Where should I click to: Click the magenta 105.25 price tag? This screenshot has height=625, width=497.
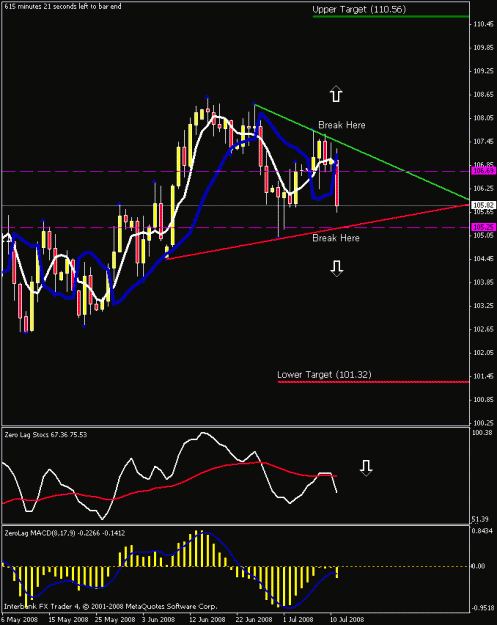coord(483,227)
